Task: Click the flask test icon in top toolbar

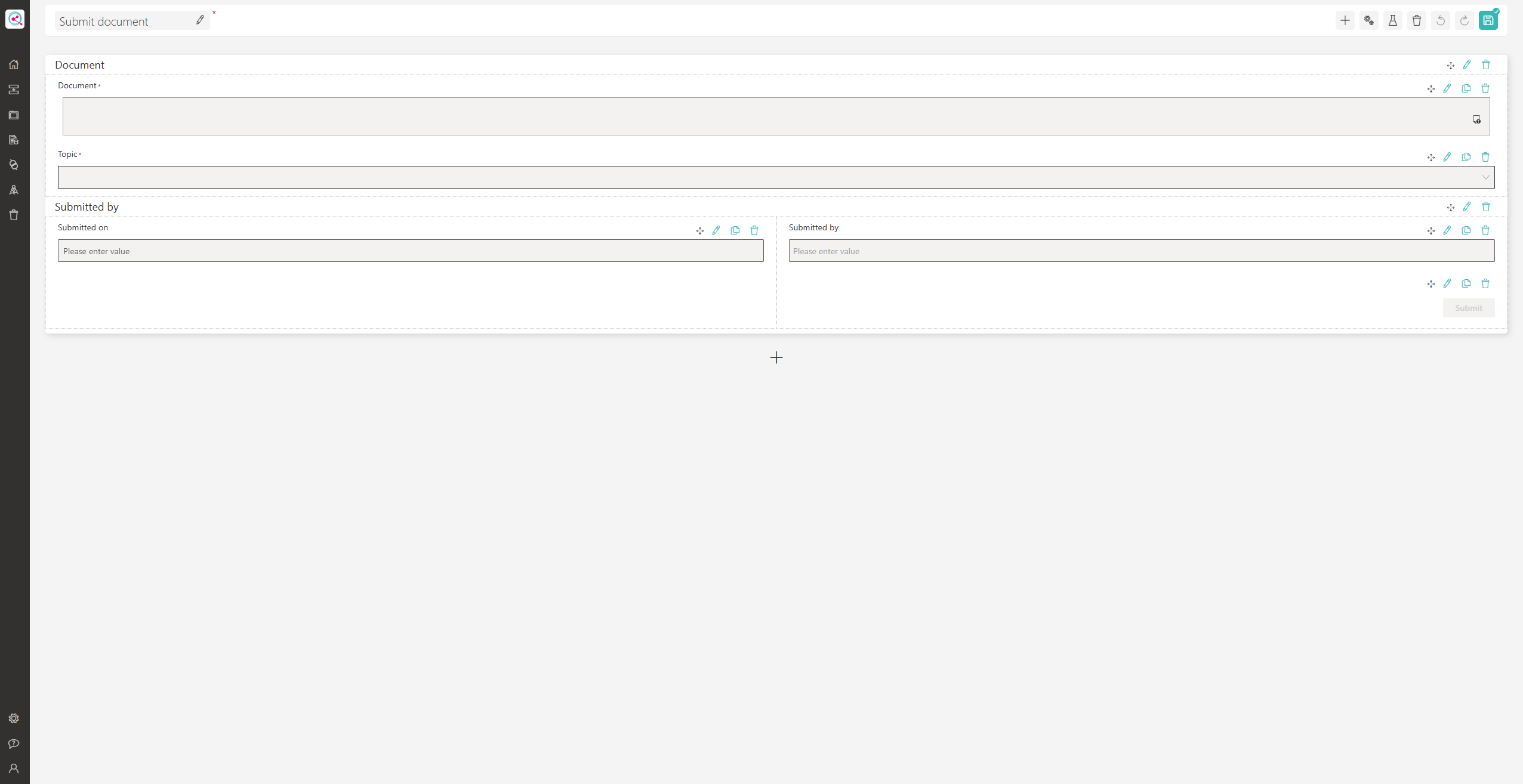Action: coord(1392,21)
